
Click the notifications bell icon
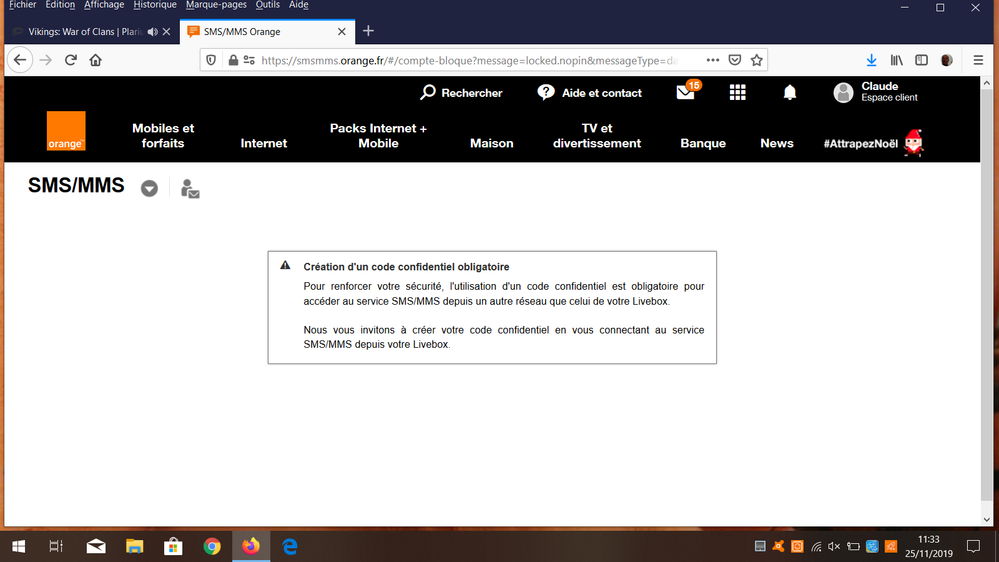790,92
